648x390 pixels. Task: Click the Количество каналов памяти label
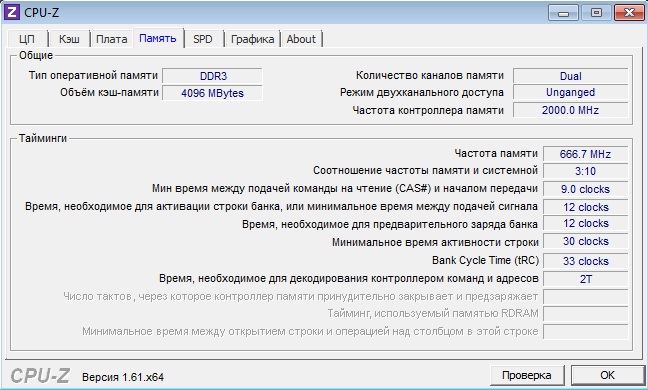coord(430,76)
